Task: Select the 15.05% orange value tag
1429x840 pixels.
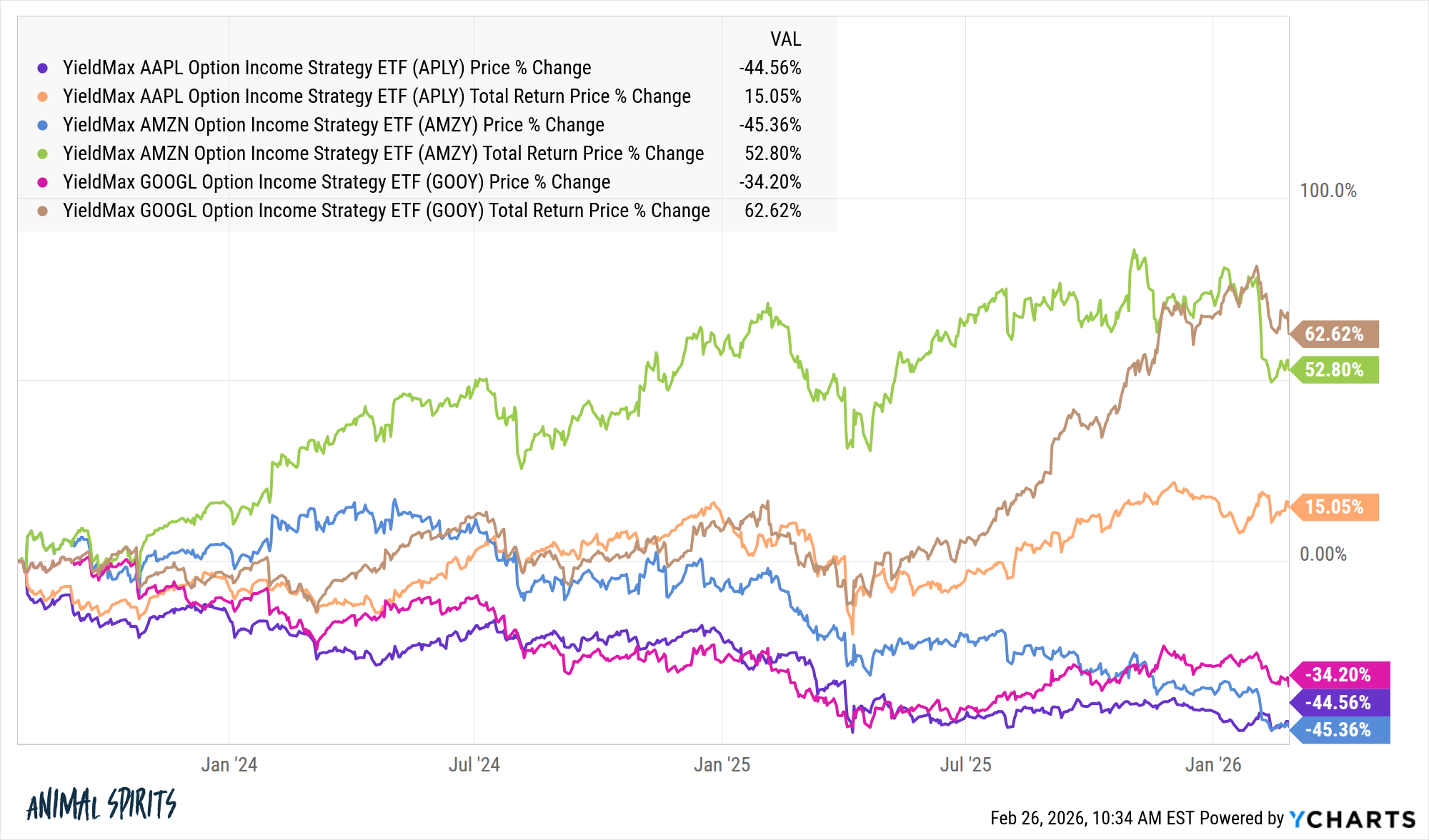Action: (1335, 507)
